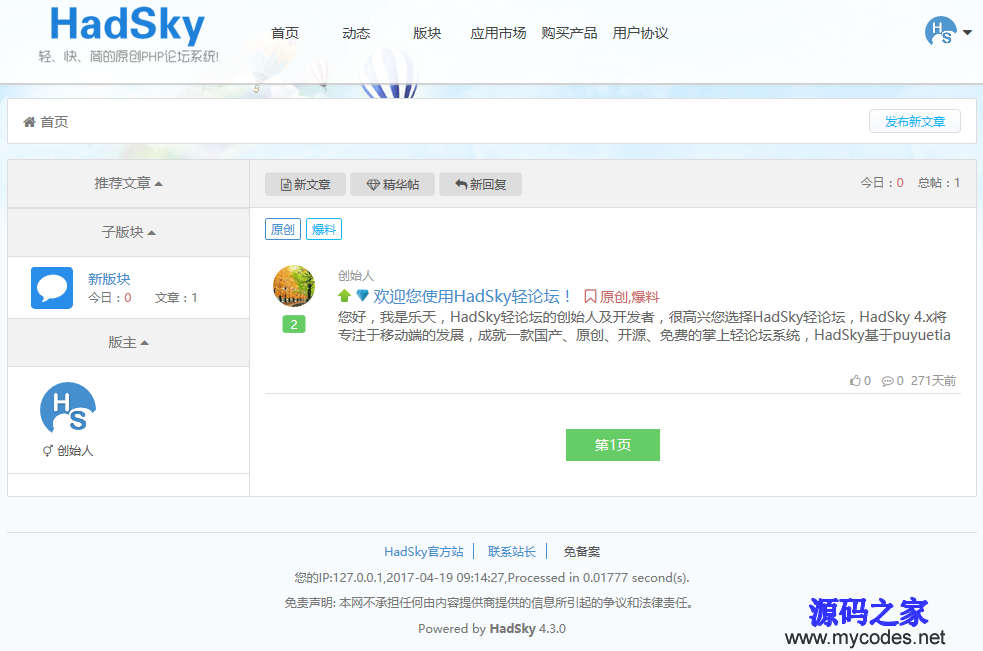Click the 271天前 timestamp

pos(933,381)
